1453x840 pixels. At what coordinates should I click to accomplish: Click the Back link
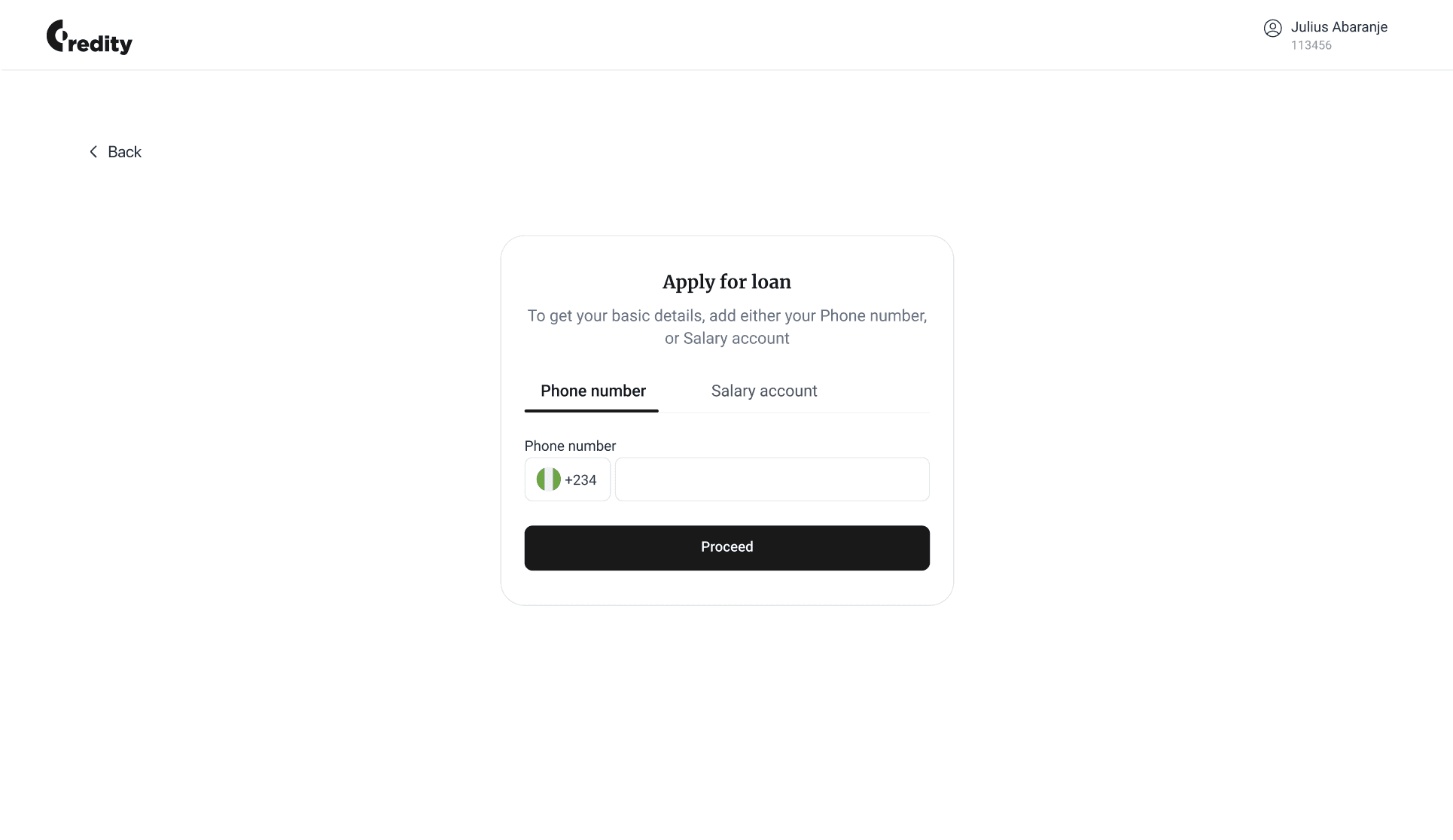124,151
